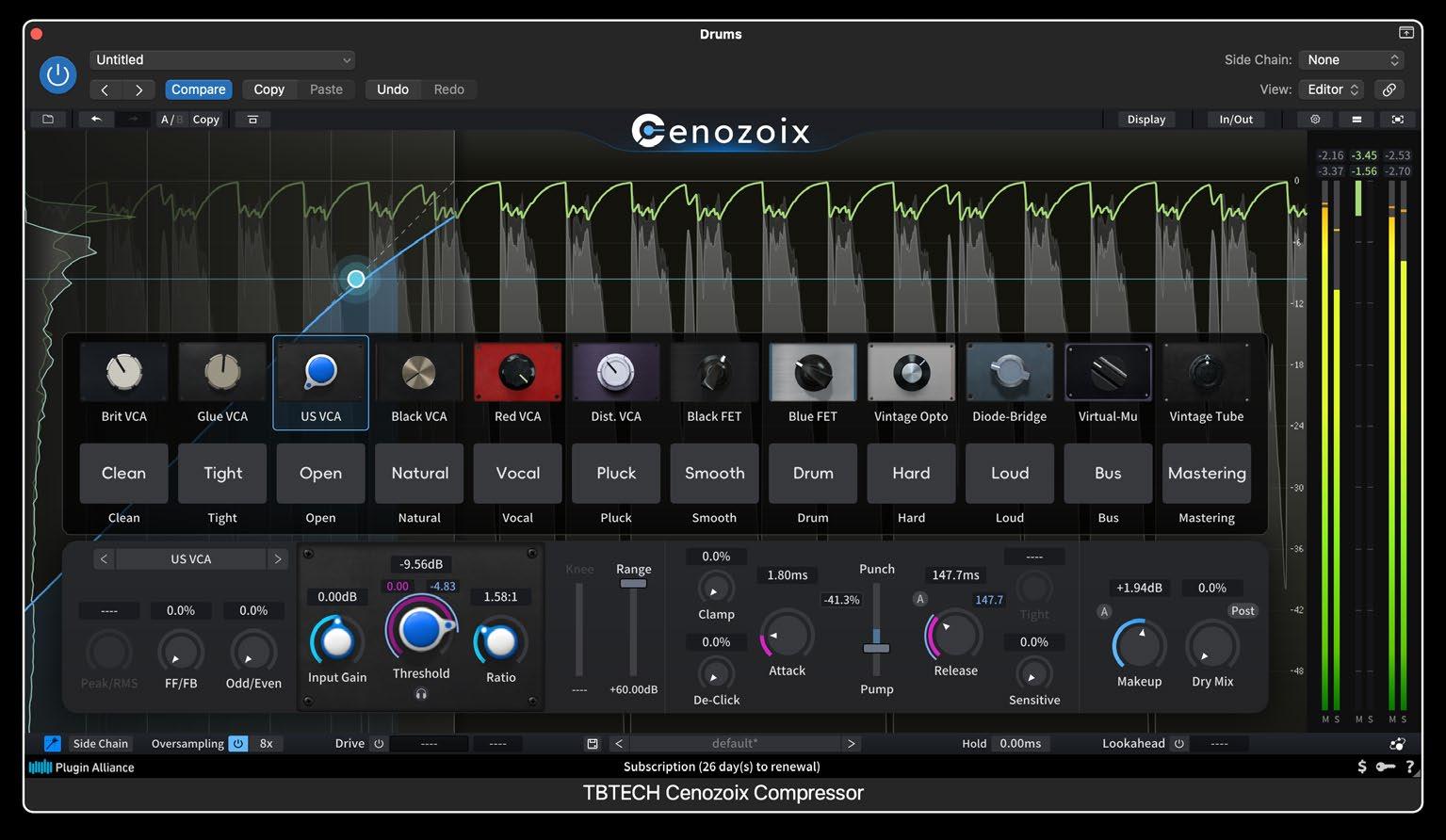This screenshot has width=1446, height=840.
Task: Toggle the auto Makeup A button
Action: click(1105, 612)
